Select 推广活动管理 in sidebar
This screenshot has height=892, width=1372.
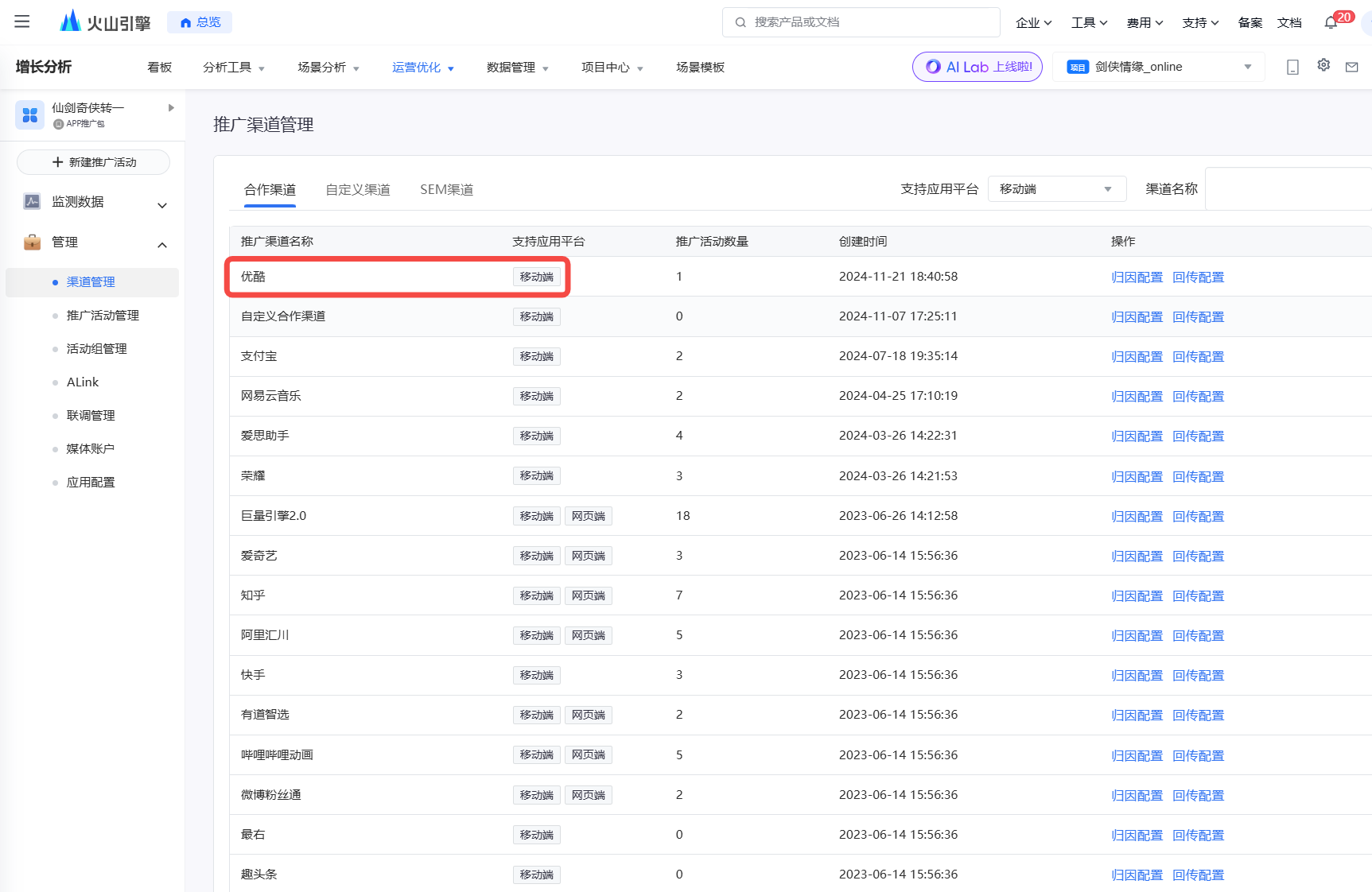pos(103,316)
